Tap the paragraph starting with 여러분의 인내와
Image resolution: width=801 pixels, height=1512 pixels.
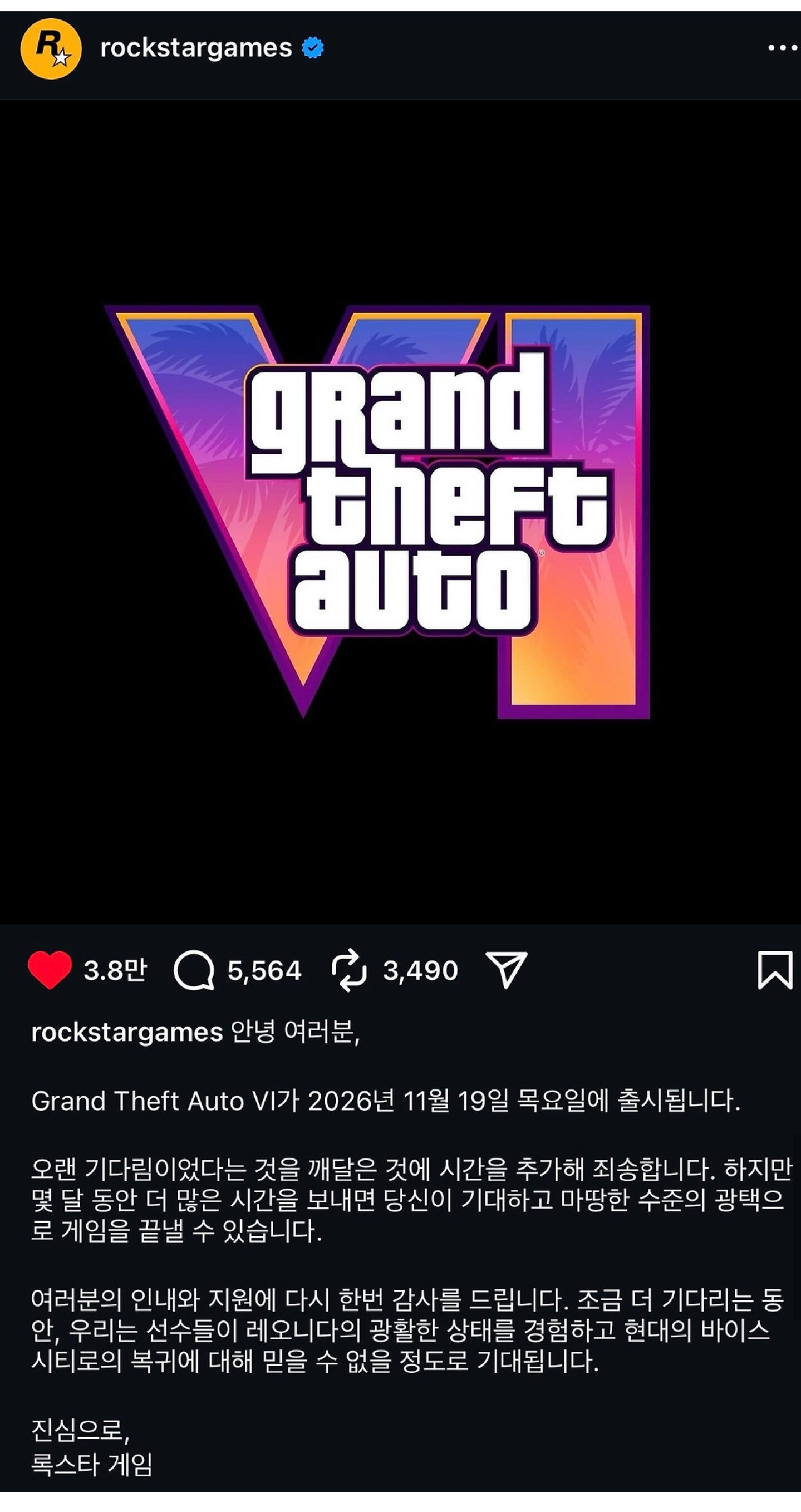click(408, 1330)
